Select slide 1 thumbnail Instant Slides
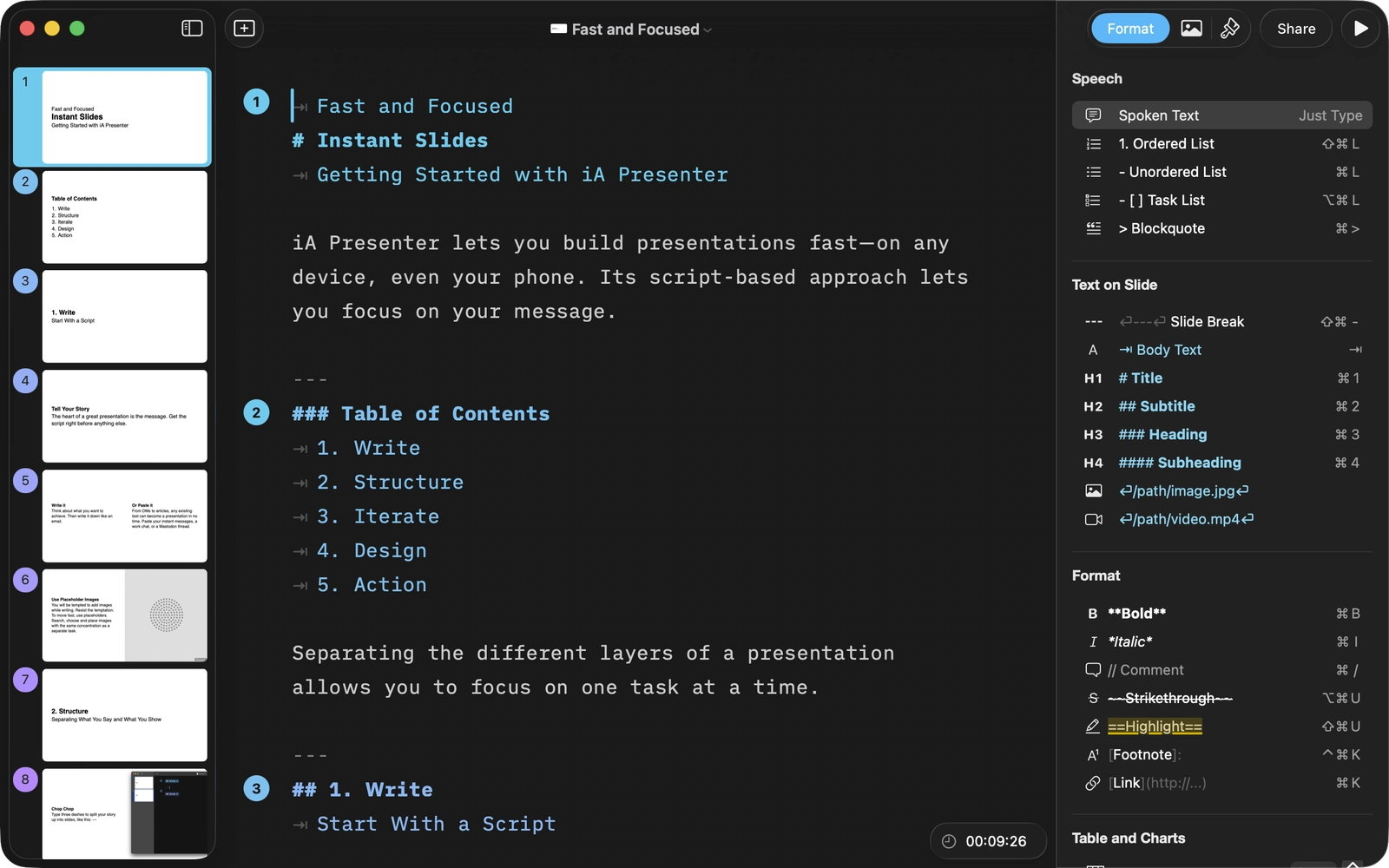 [x=125, y=117]
